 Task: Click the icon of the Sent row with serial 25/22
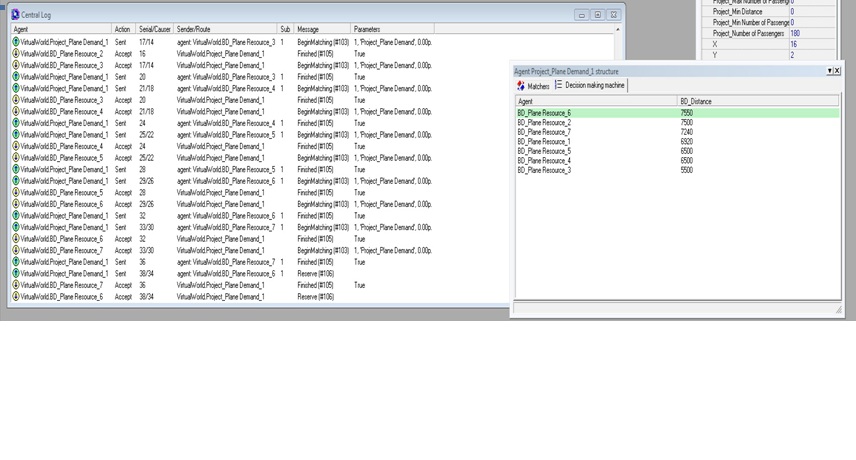click(x=16, y=135)
